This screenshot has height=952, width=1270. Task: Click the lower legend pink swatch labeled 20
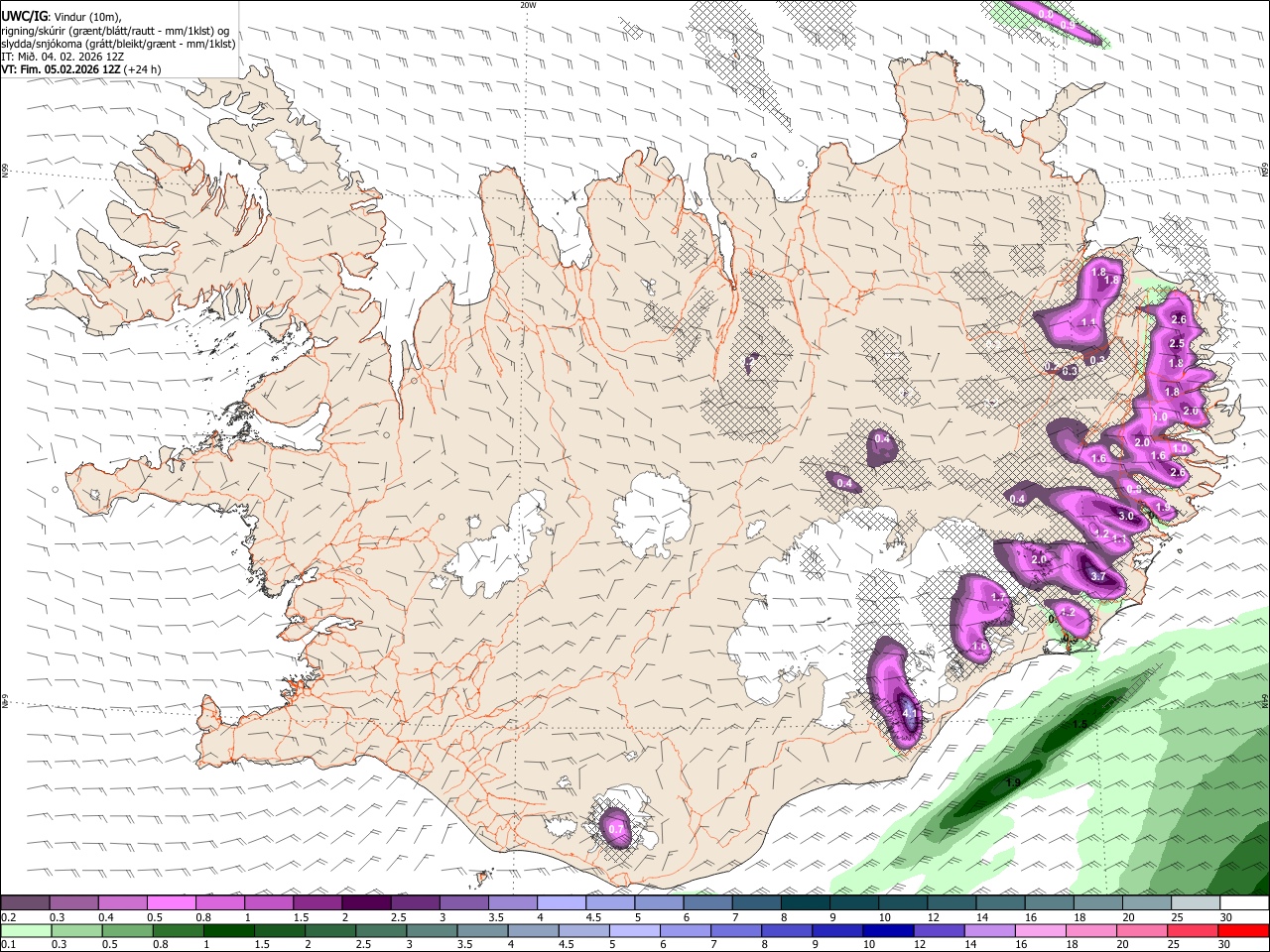(x=1142, y=931)
